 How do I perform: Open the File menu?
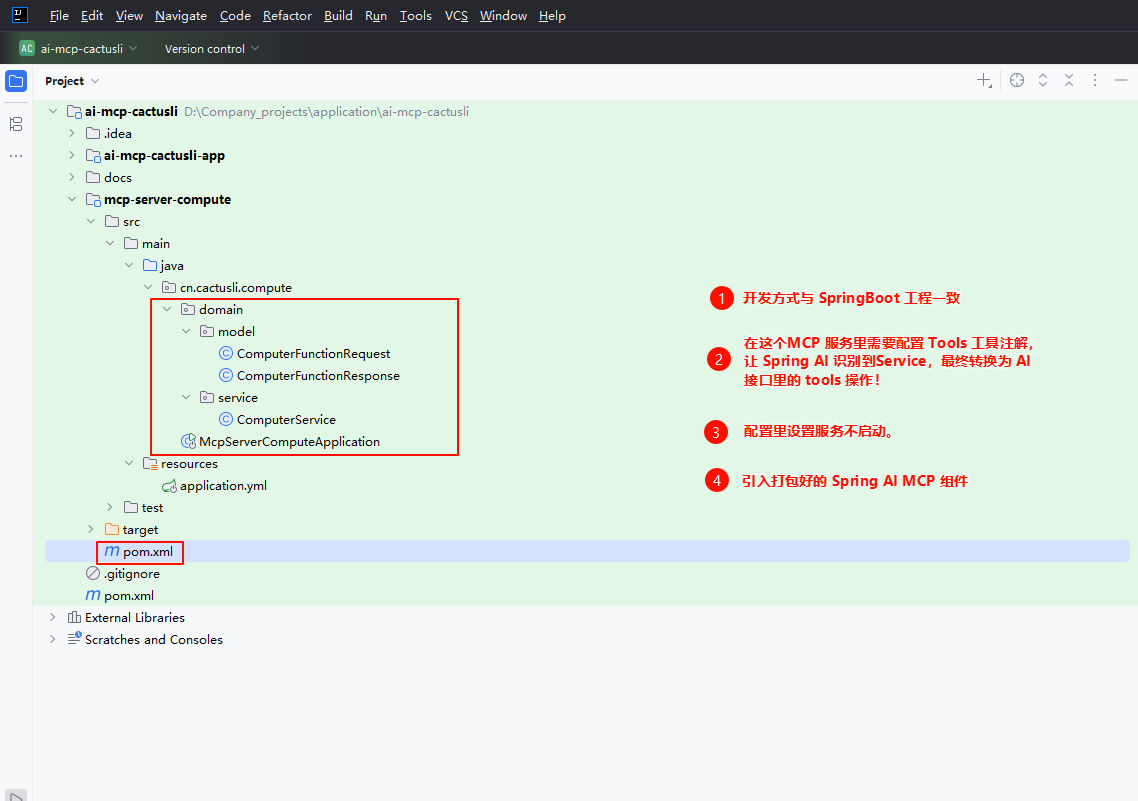click(59, 15)
